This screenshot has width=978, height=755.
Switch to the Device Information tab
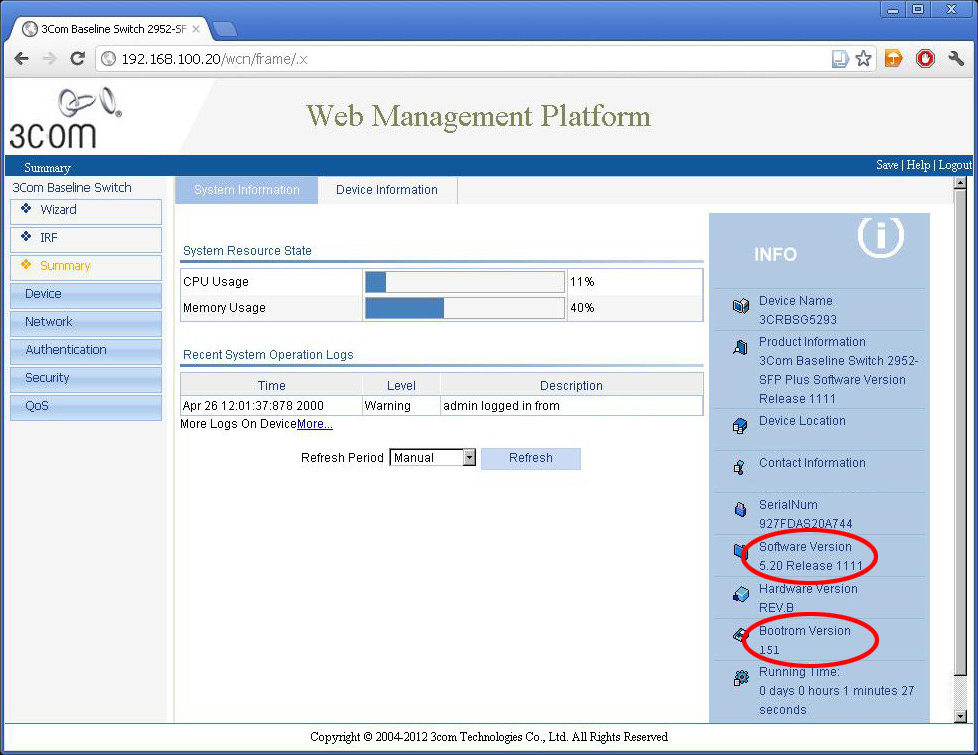coord(387,190)
